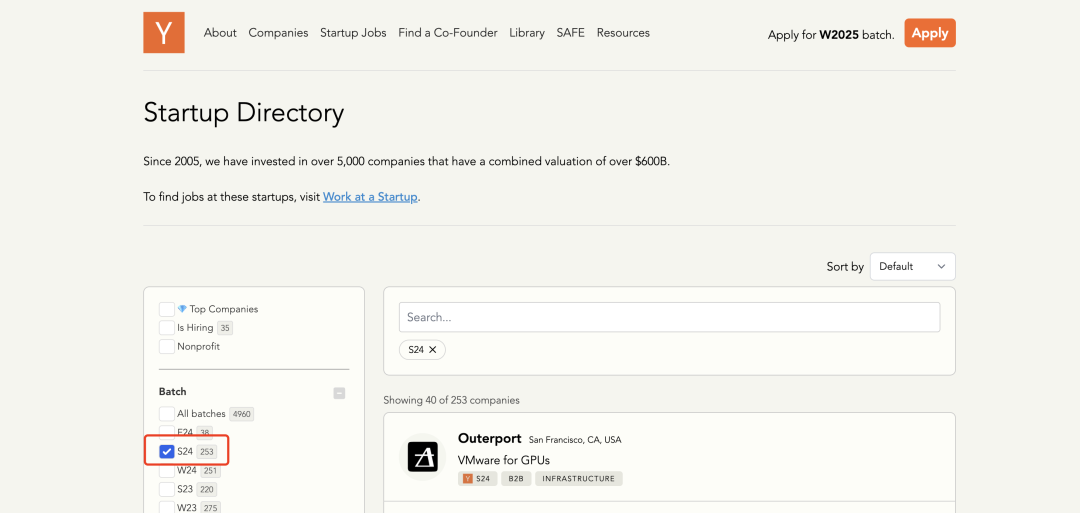This screenshot has width=1080, height=513.
Task: Collapse the Batch filter section
Action: [x=339, y=393]
